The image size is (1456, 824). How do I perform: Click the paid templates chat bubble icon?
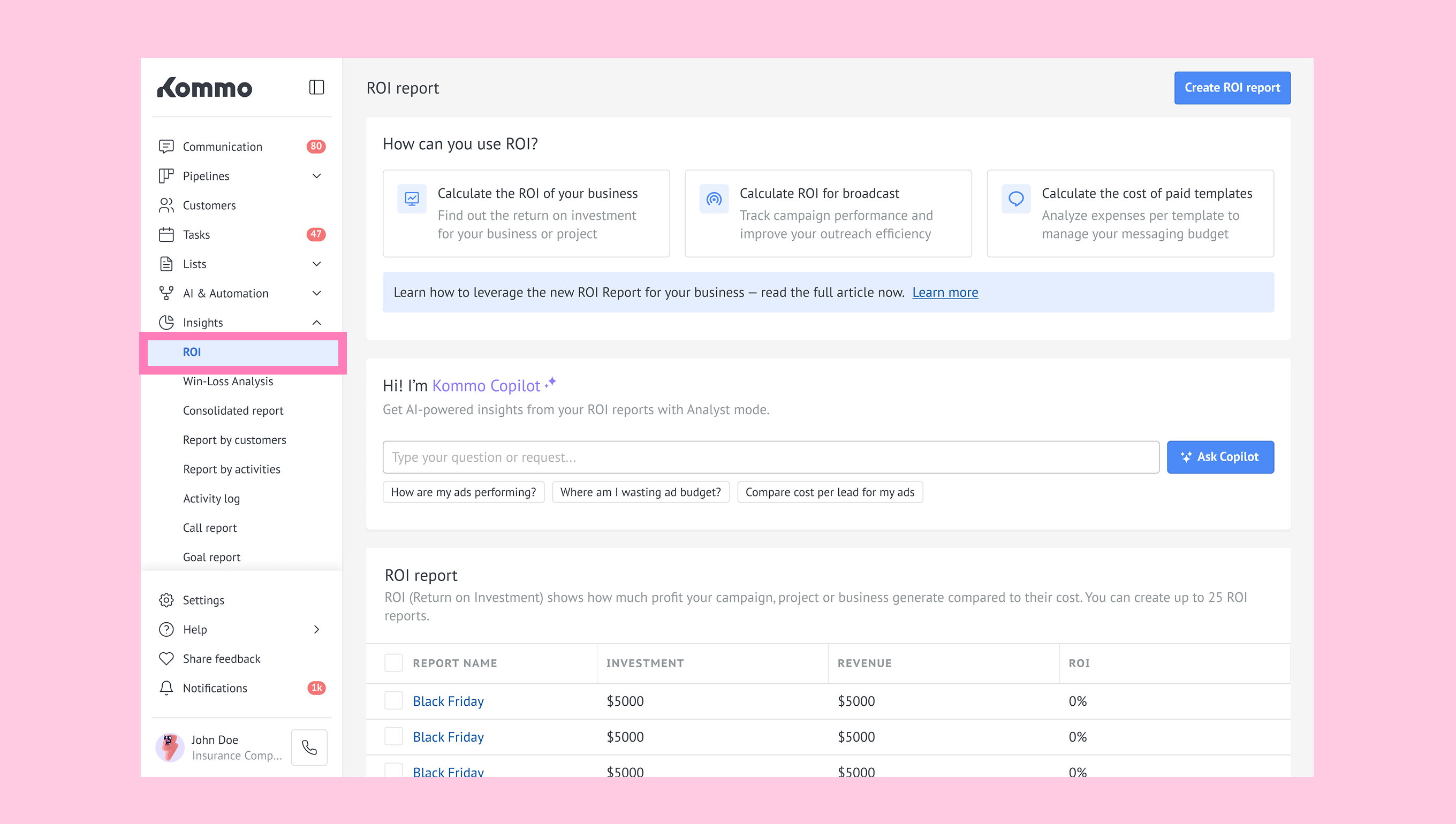coord(1016,199)
